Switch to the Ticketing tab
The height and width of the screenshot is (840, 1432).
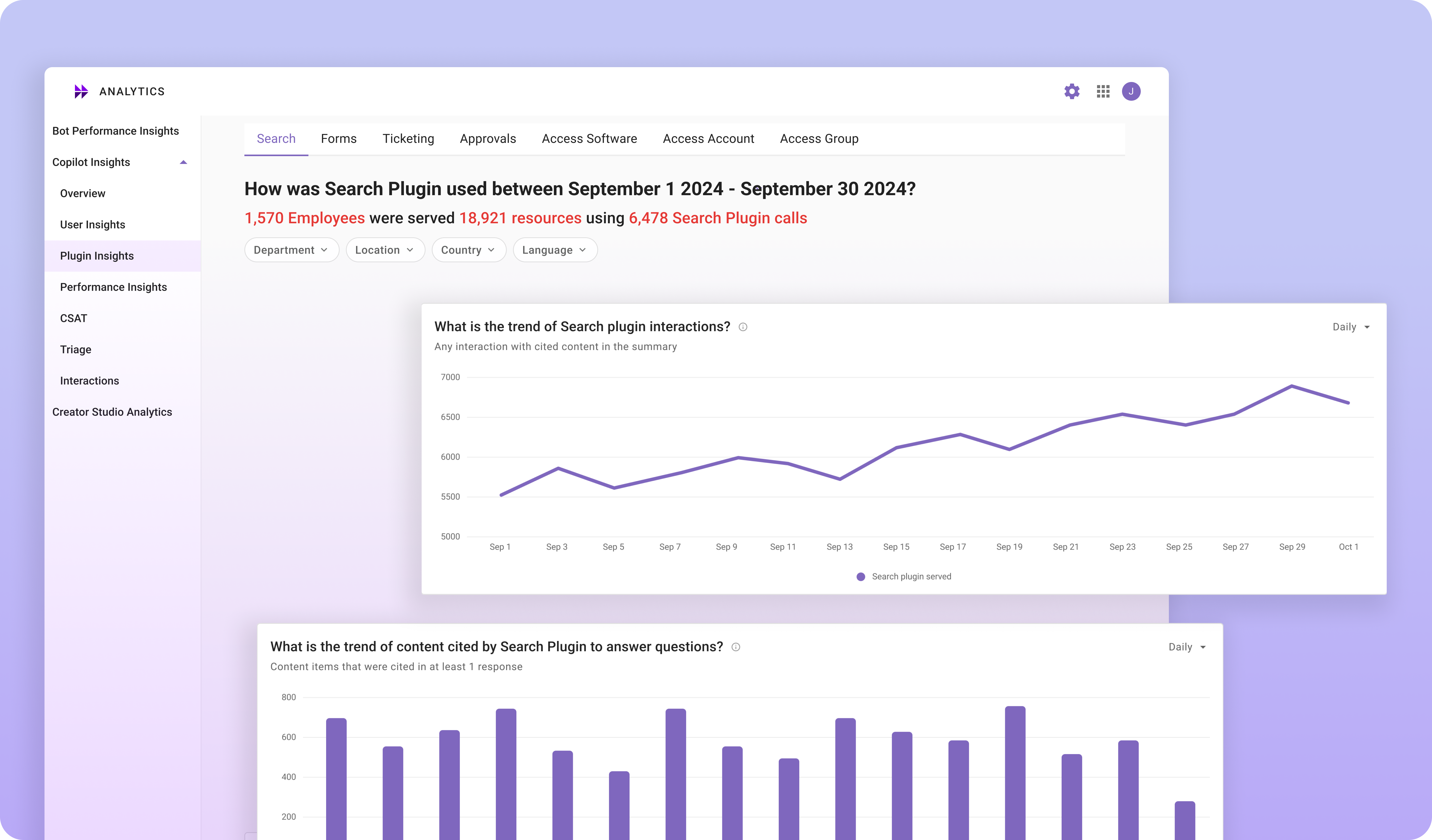408,139
